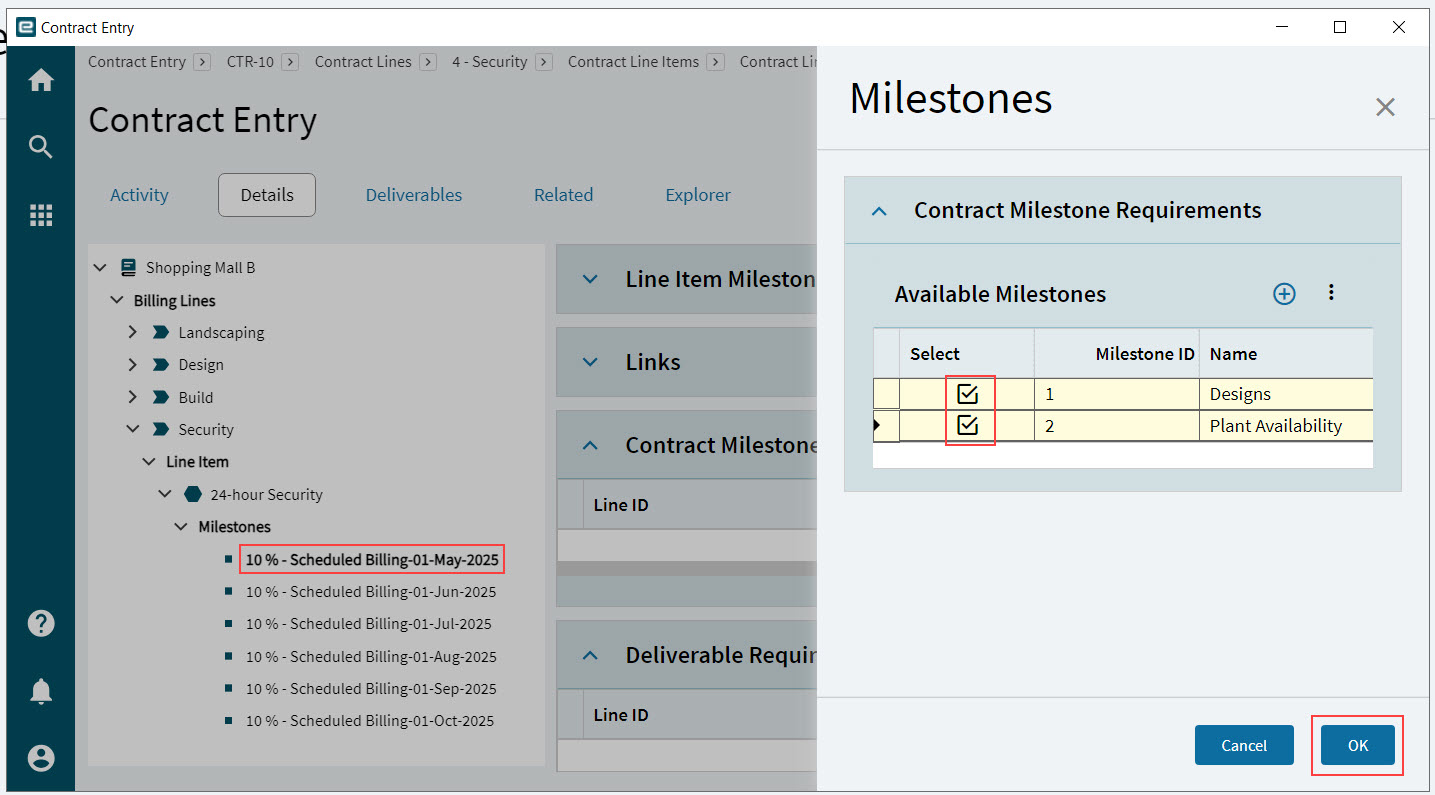Select Scheduled Billing-01-Jul-2025 milestone
Image resolution: width=1435 pixels, height=795 pixels.
point(369,624)
